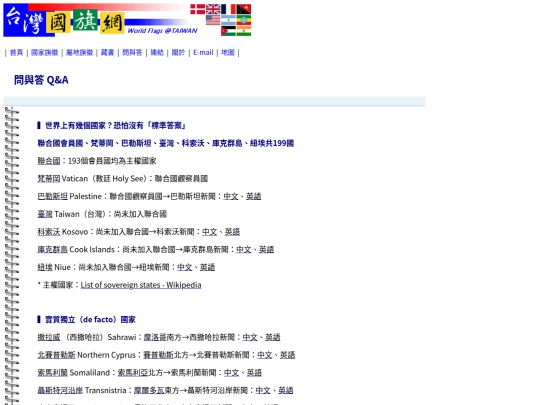The width and height of the screenshot is (540, 405).
Task: Open Cook Islands news 中文 link
Action: (243, 249)
